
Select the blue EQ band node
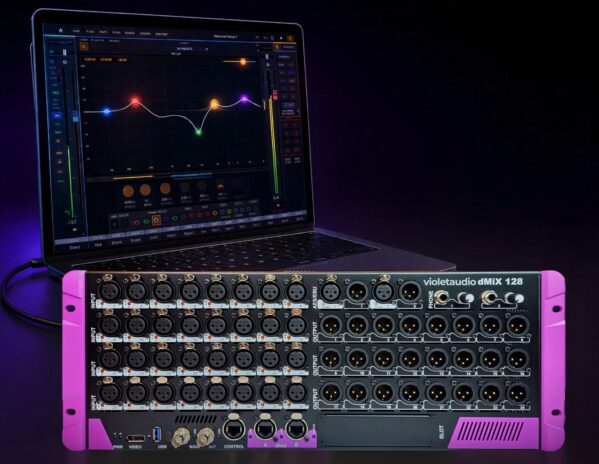point(107,111)
